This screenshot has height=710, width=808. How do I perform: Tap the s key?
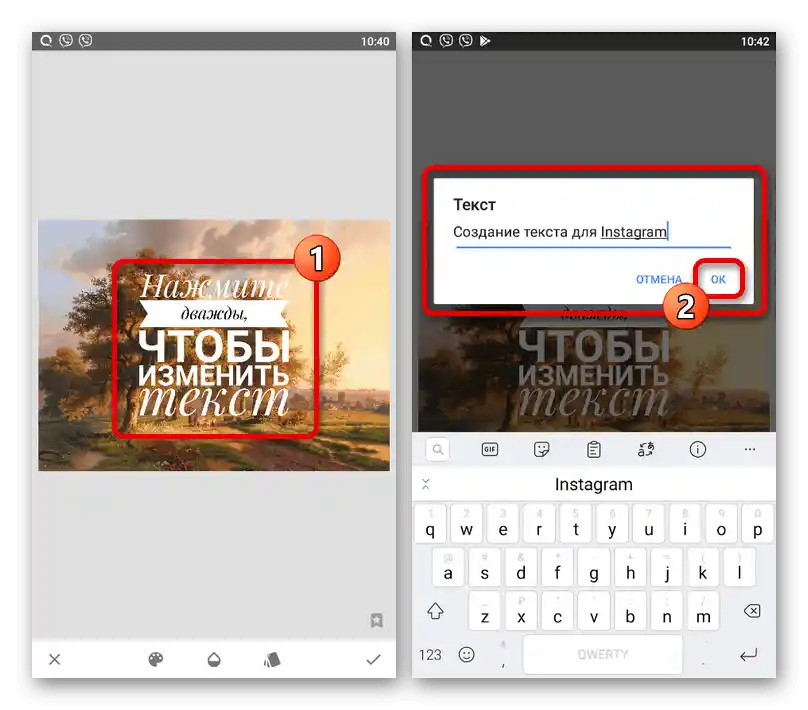click(x=484, y=567)
